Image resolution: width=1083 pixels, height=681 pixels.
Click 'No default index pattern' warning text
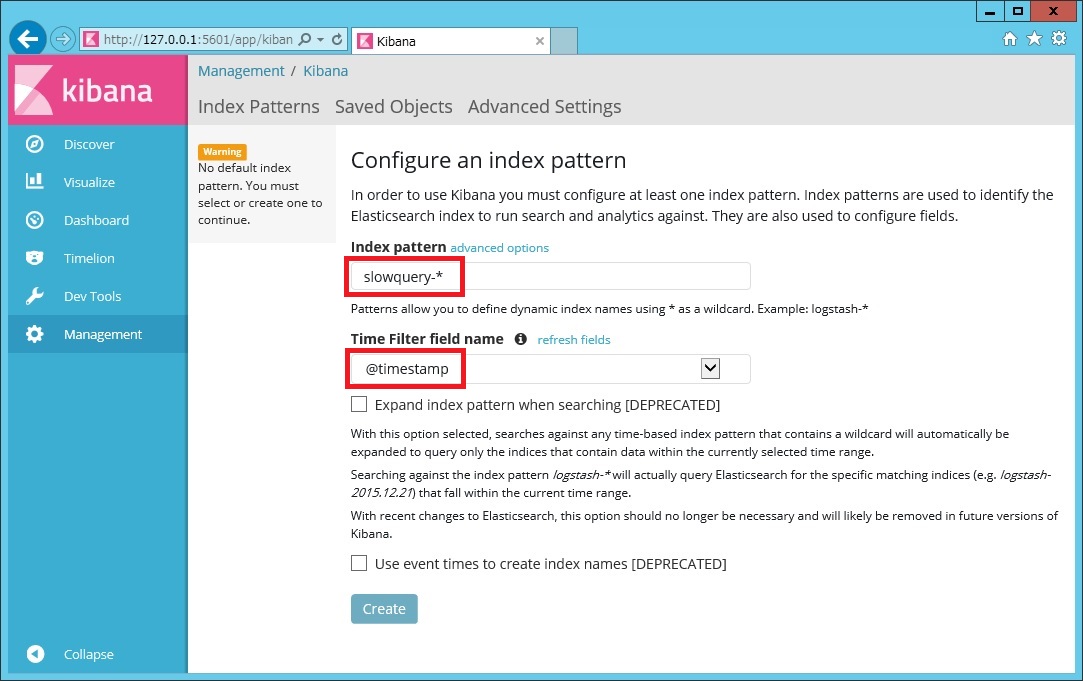coord(260,194)
